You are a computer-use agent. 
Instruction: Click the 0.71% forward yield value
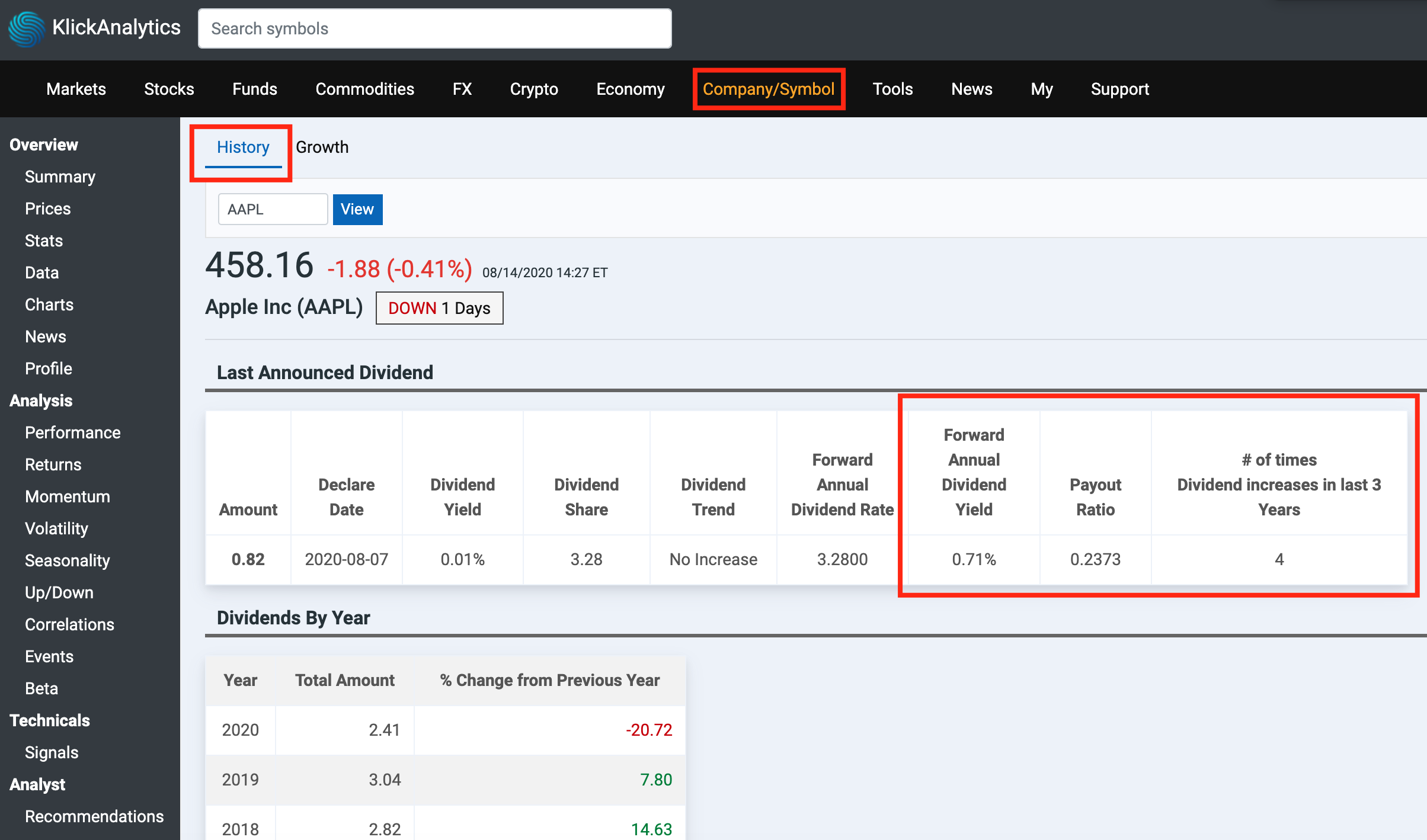974,559
